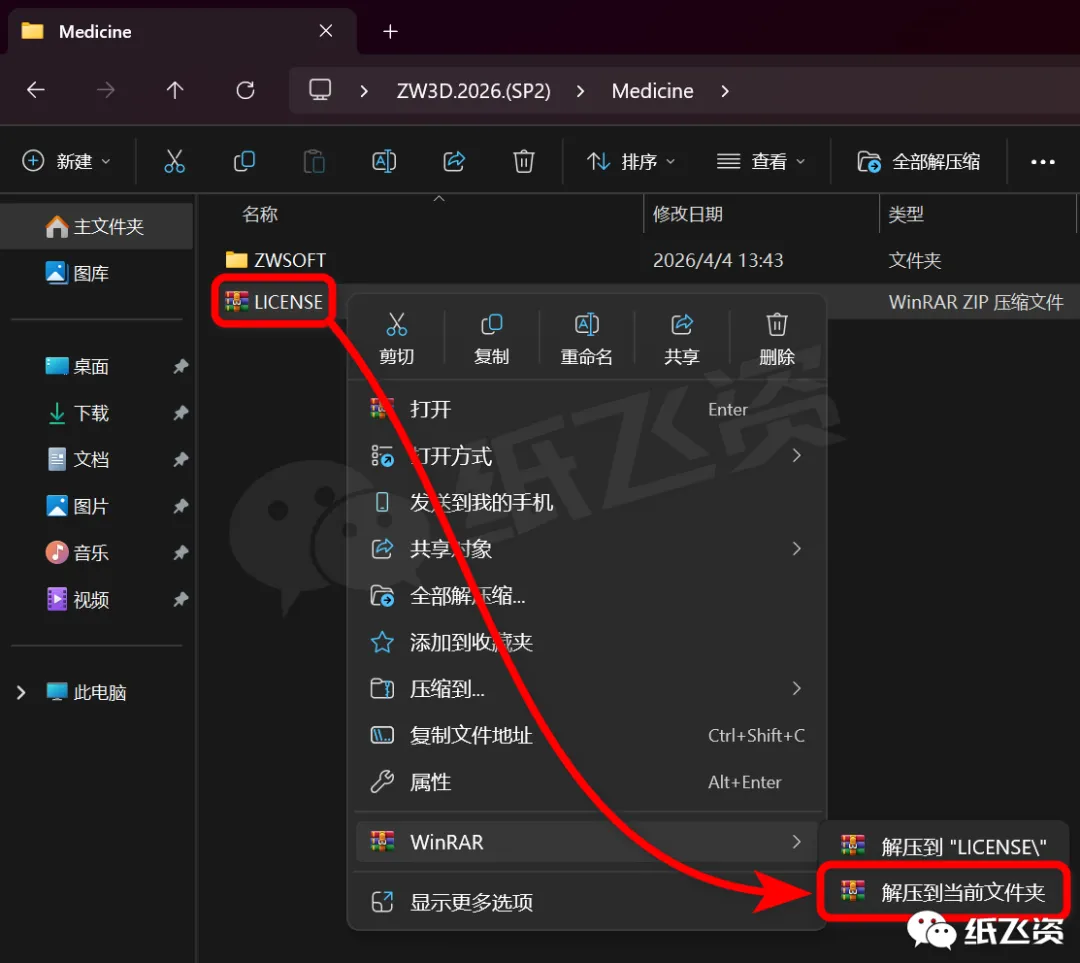1080x963 pixels.
Task: Expand the 打开方式 submenu
Action: tap(586, 456)
